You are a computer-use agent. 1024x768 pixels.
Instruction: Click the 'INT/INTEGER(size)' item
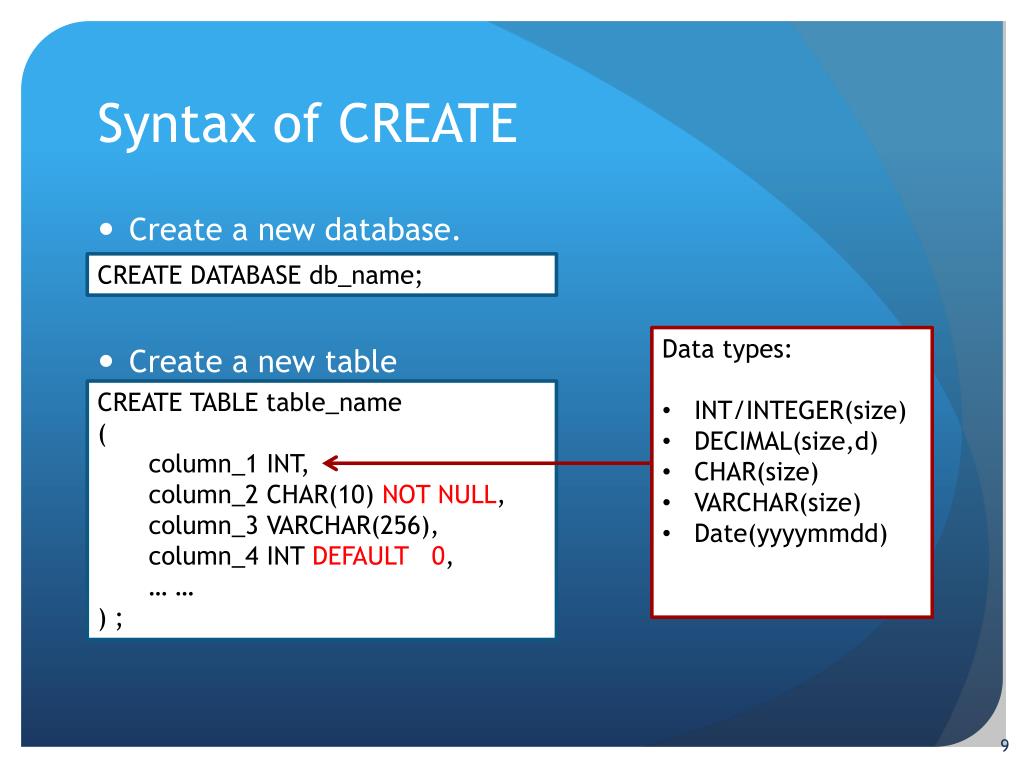click(800, 411)
